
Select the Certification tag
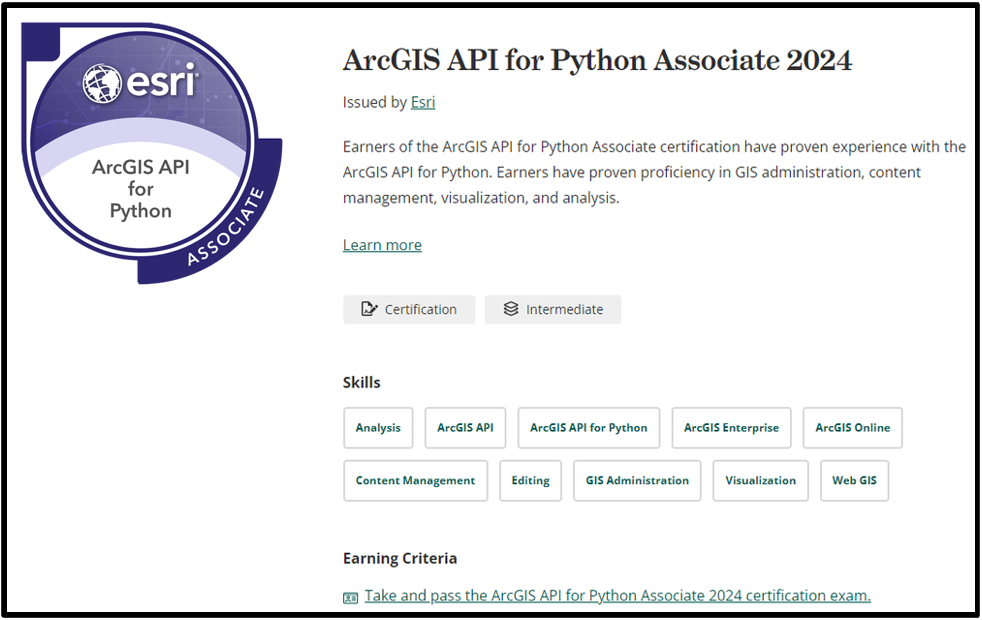409,309
